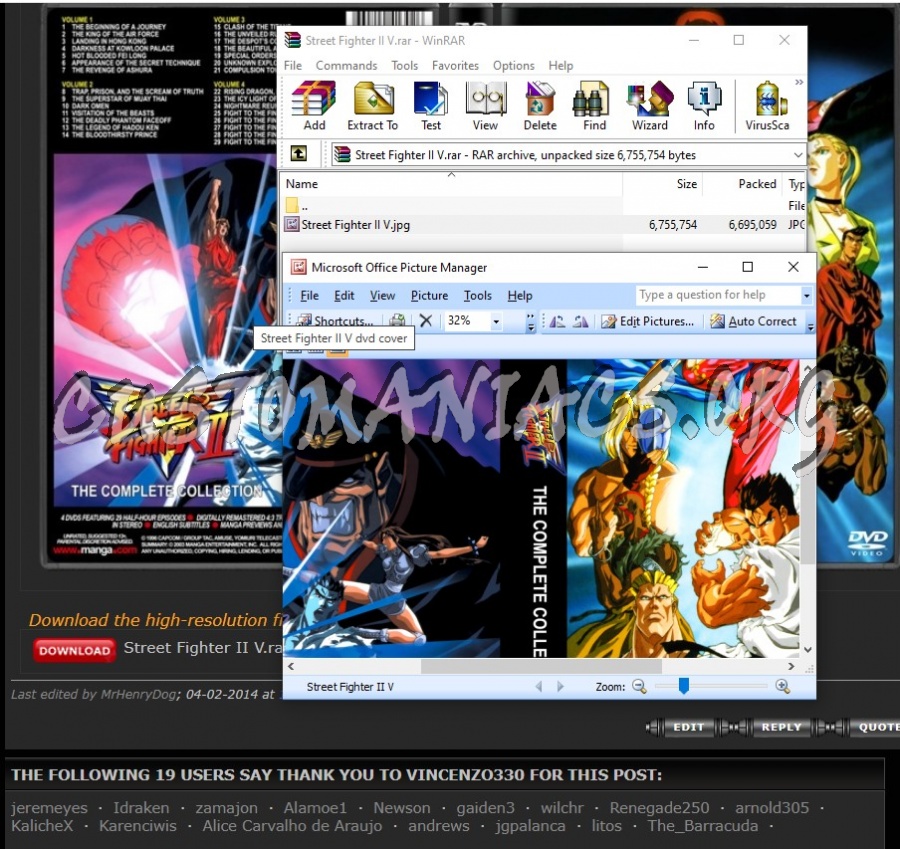Viewport: 900px width, 849px height.
Task: Rotate picture left icon
Action: pos(557,321)
